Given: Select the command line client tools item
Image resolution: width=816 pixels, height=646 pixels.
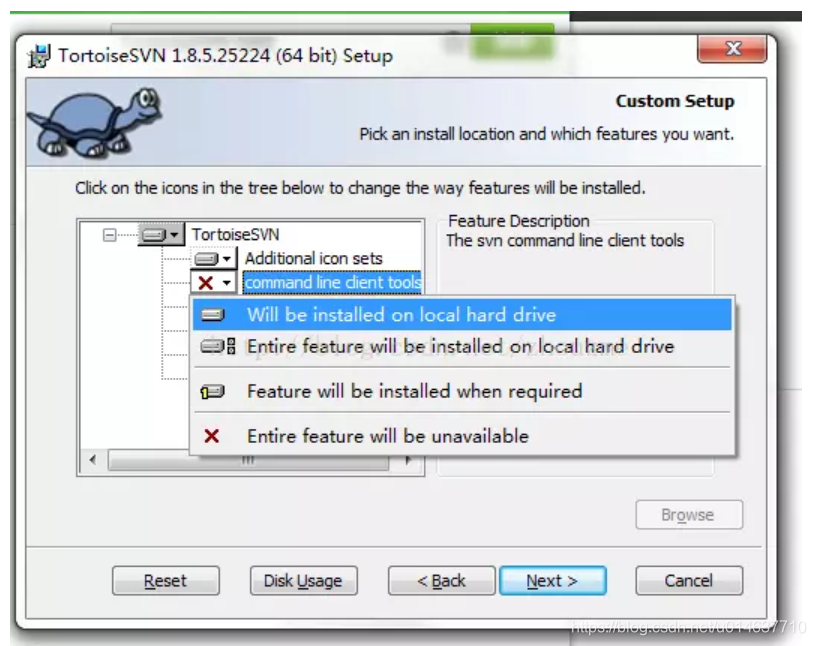Looking at the screenshot, I should pos(333,283).
